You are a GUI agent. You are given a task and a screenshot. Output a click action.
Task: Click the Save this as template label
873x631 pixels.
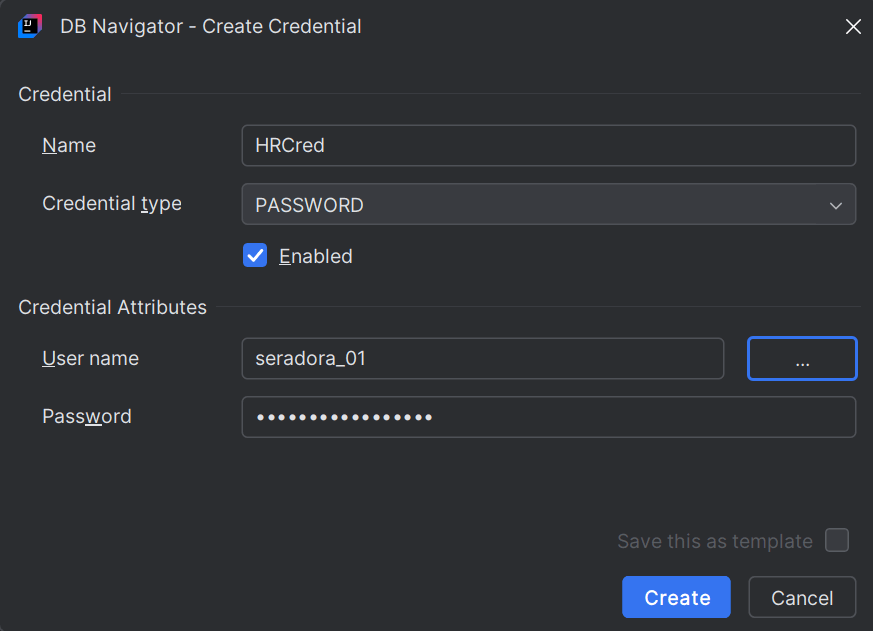pos(715,541)
